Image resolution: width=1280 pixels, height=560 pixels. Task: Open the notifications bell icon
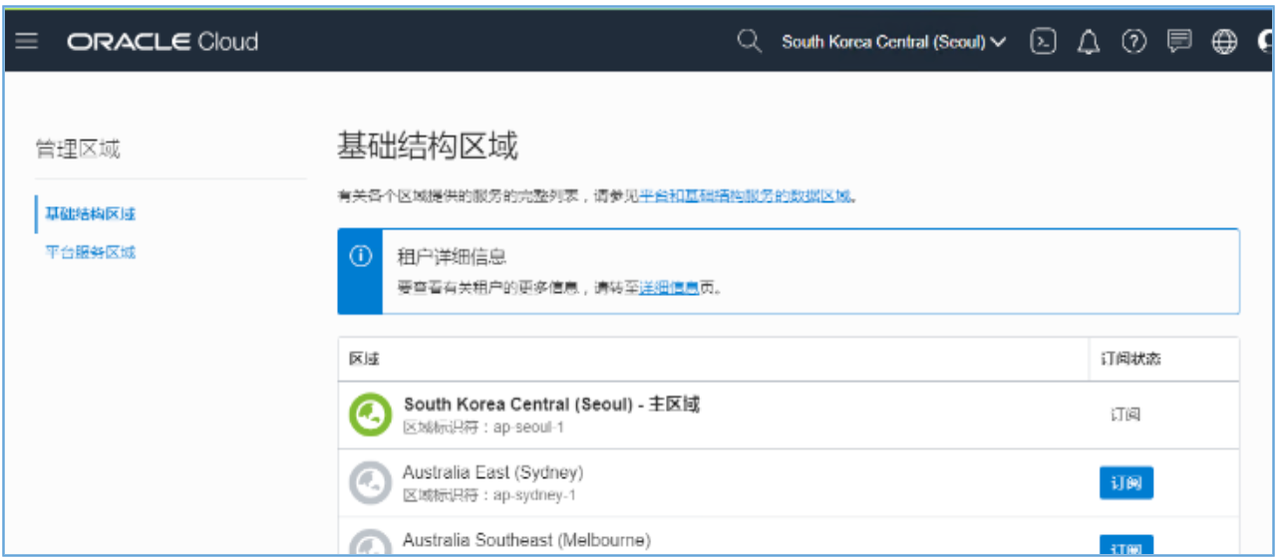tap(1088, 42)
